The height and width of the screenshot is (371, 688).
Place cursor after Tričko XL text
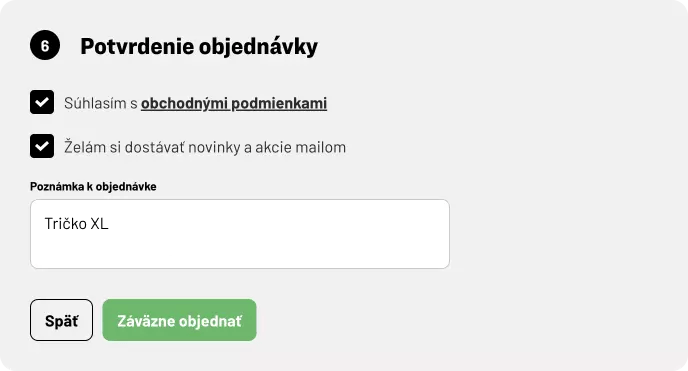[x=110, y=224]
